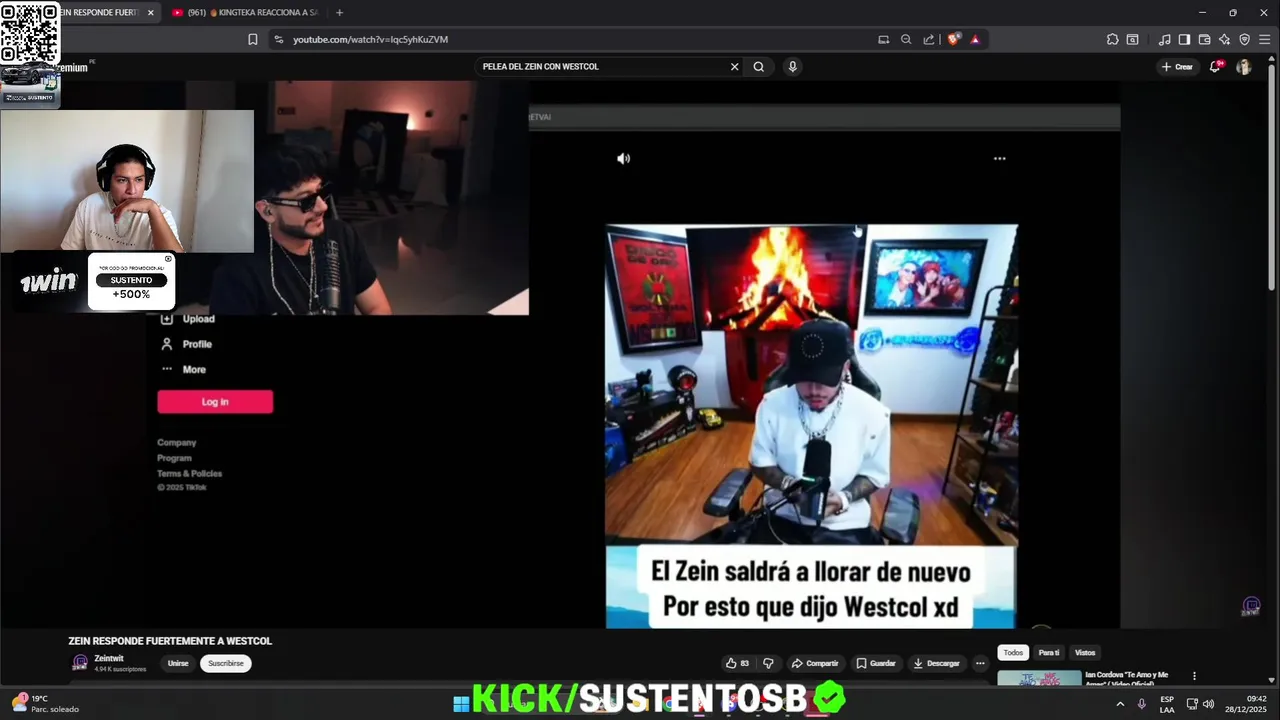Viewport: 1280px width, 720px height.
Task: Share this page from address bar
Action: coord(929,39)
